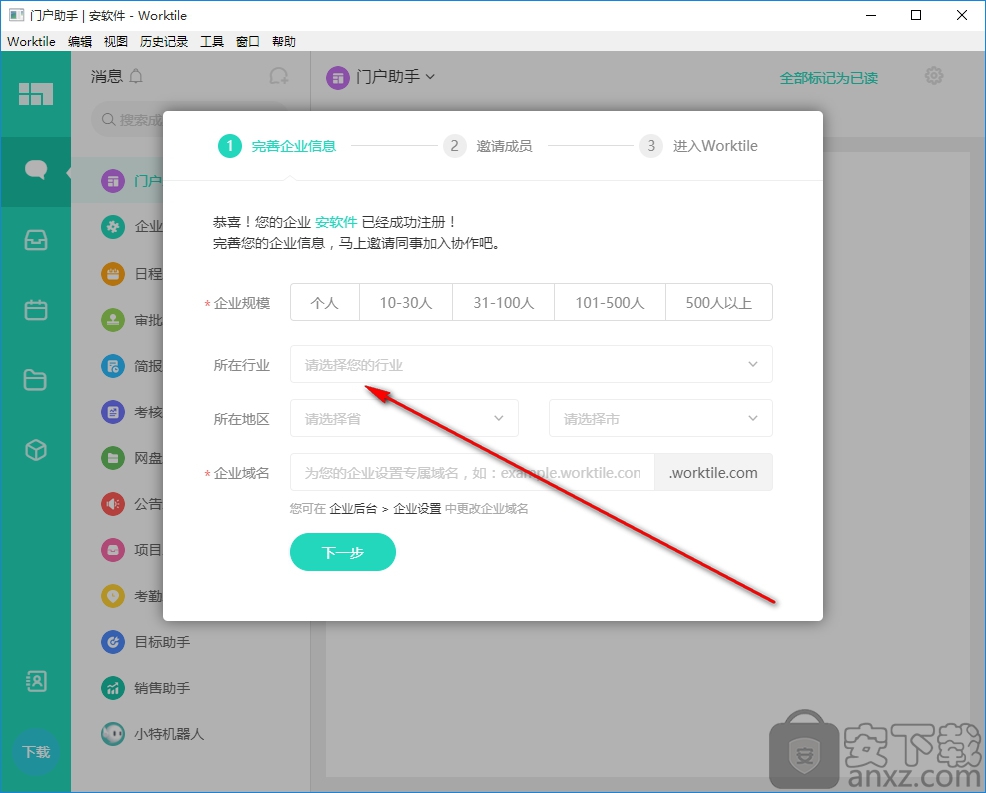Open the cube apps icon in sidebar
Screen dimensions: 986x793
36,450
